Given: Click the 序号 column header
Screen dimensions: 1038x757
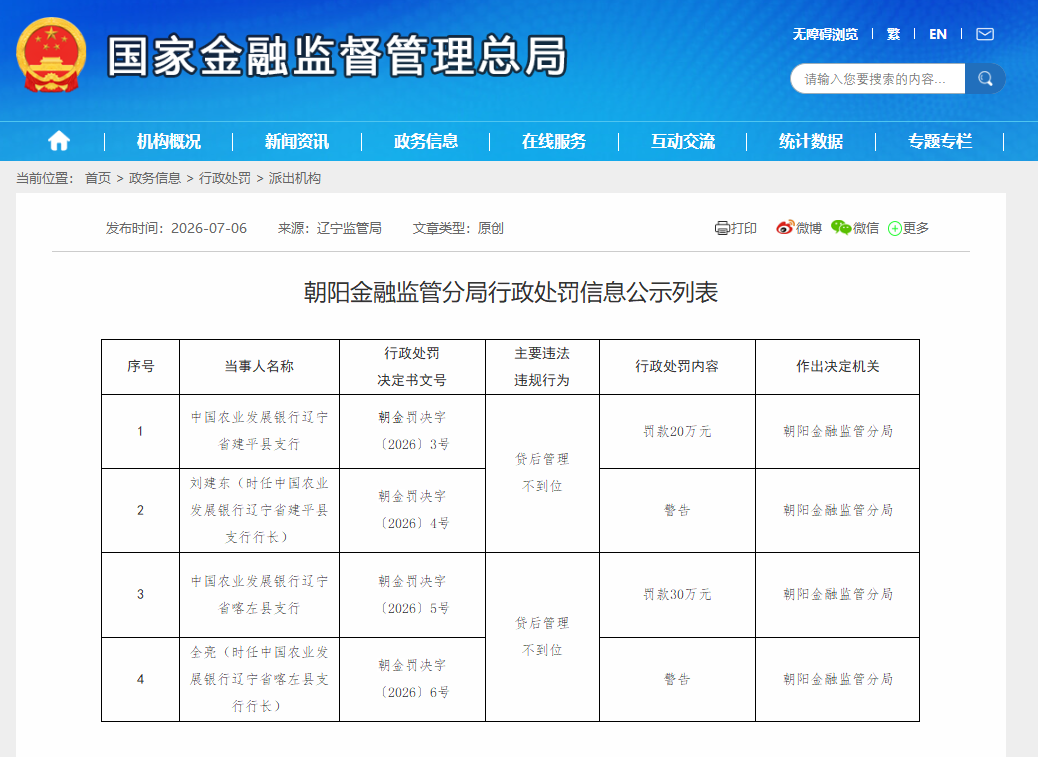Looking at the screenshot, I should (x=140, y=367).
